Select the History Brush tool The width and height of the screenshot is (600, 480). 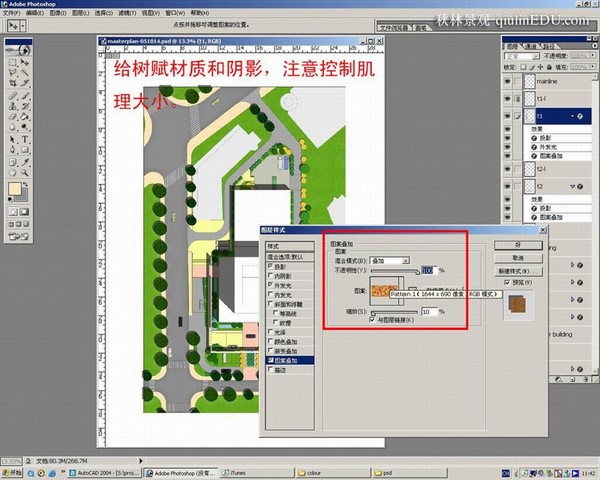click(x=25, y=106)
